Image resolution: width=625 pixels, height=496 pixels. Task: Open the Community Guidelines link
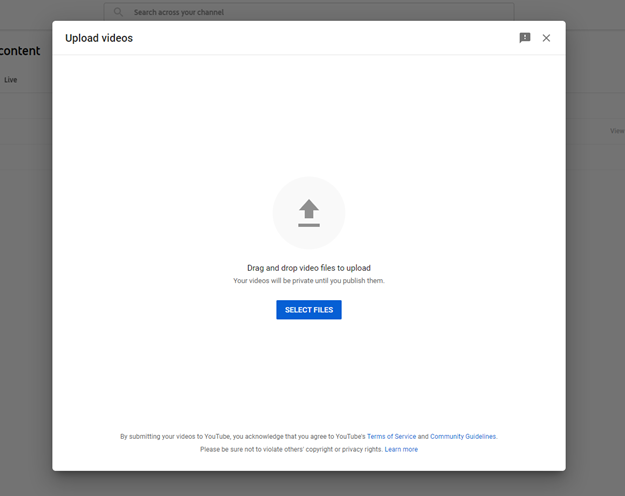[463, 436]
